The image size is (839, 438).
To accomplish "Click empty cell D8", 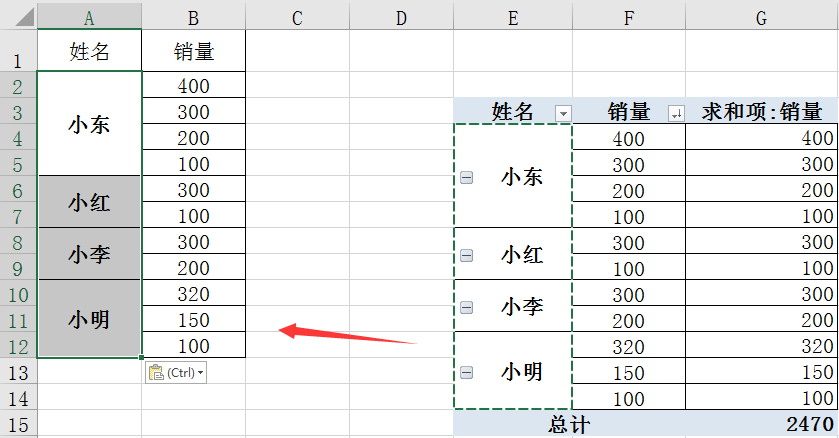I will [401, 241].
